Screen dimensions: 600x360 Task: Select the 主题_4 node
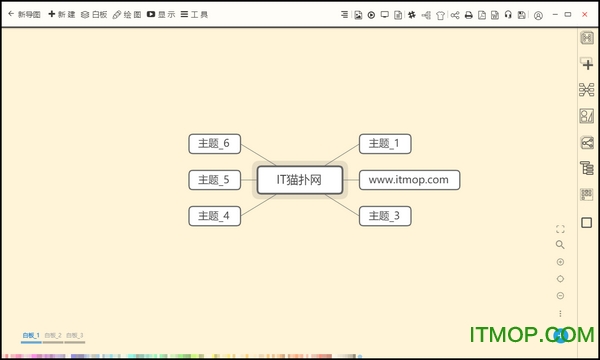pos(215,216)
